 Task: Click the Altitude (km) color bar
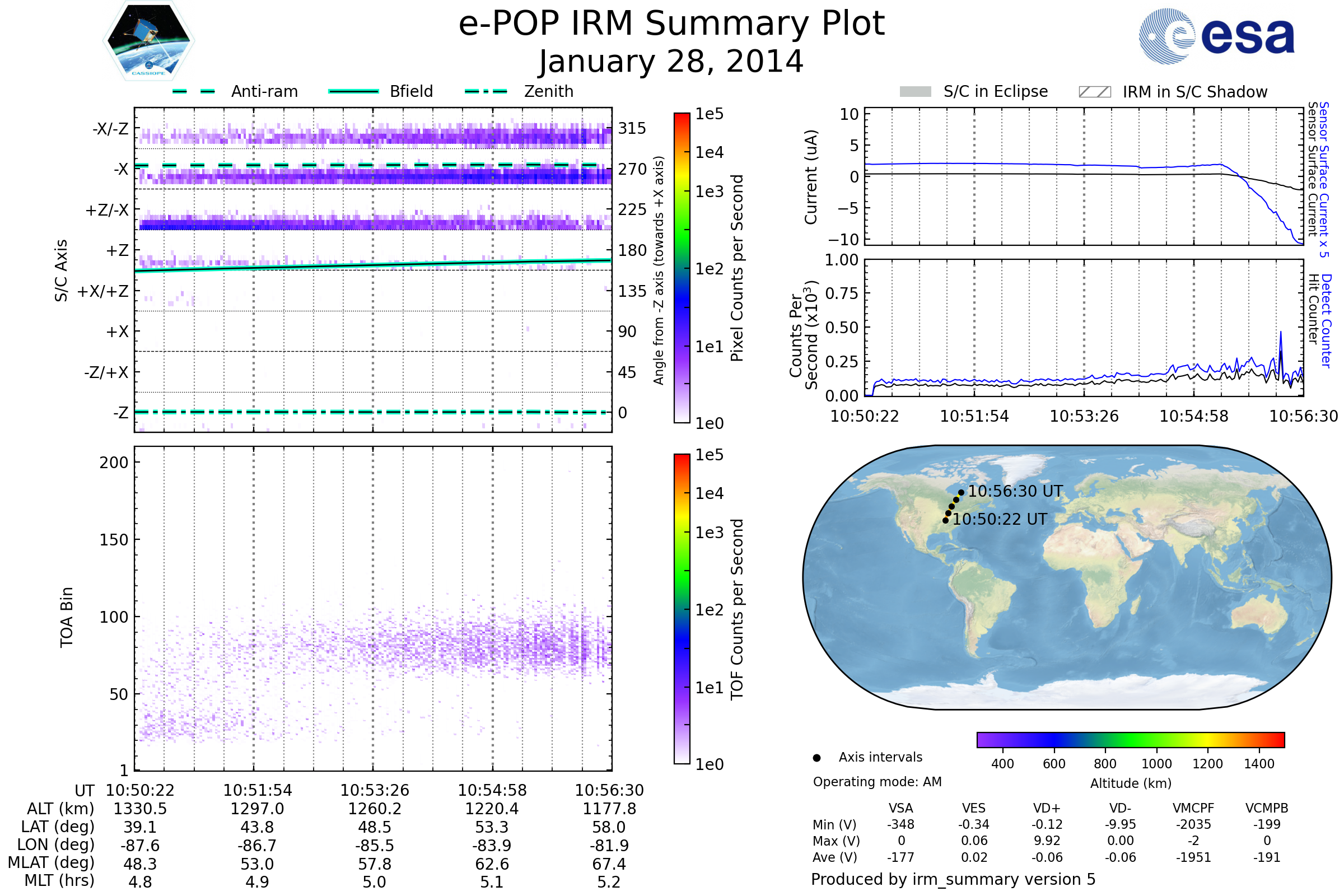[1131, 739]
